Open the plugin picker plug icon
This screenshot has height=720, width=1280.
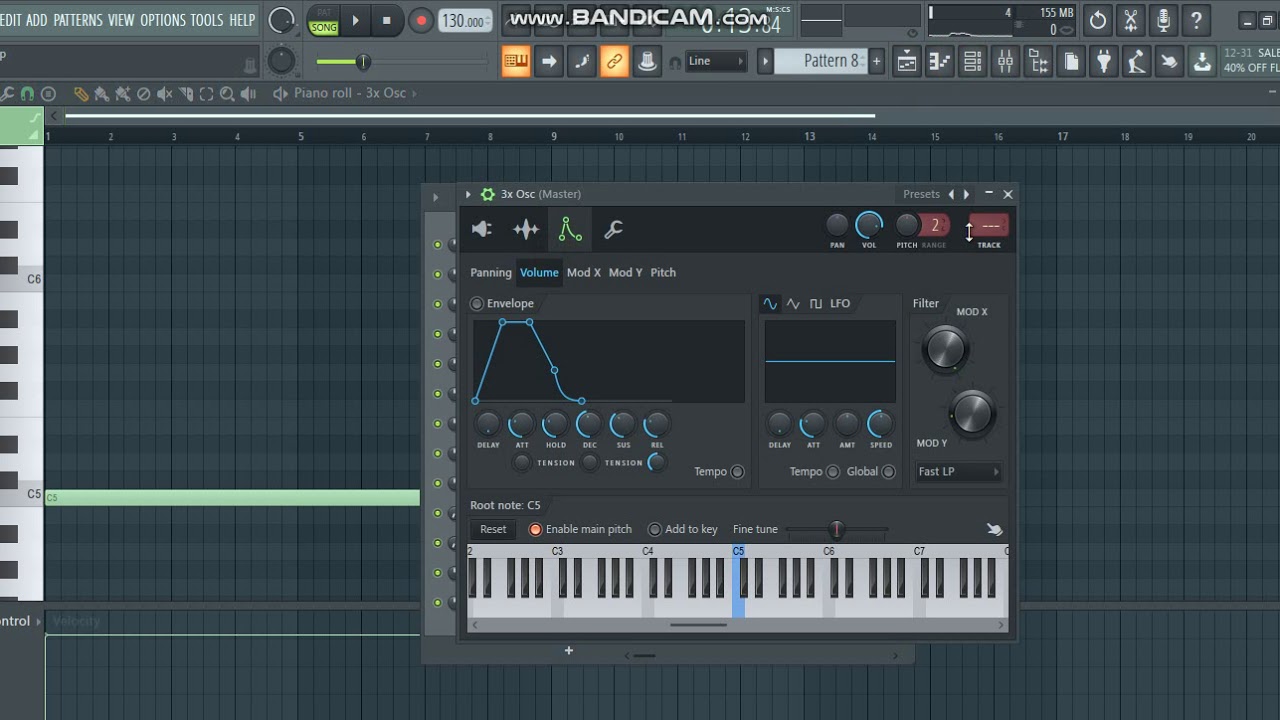[x=1104, y=61]
